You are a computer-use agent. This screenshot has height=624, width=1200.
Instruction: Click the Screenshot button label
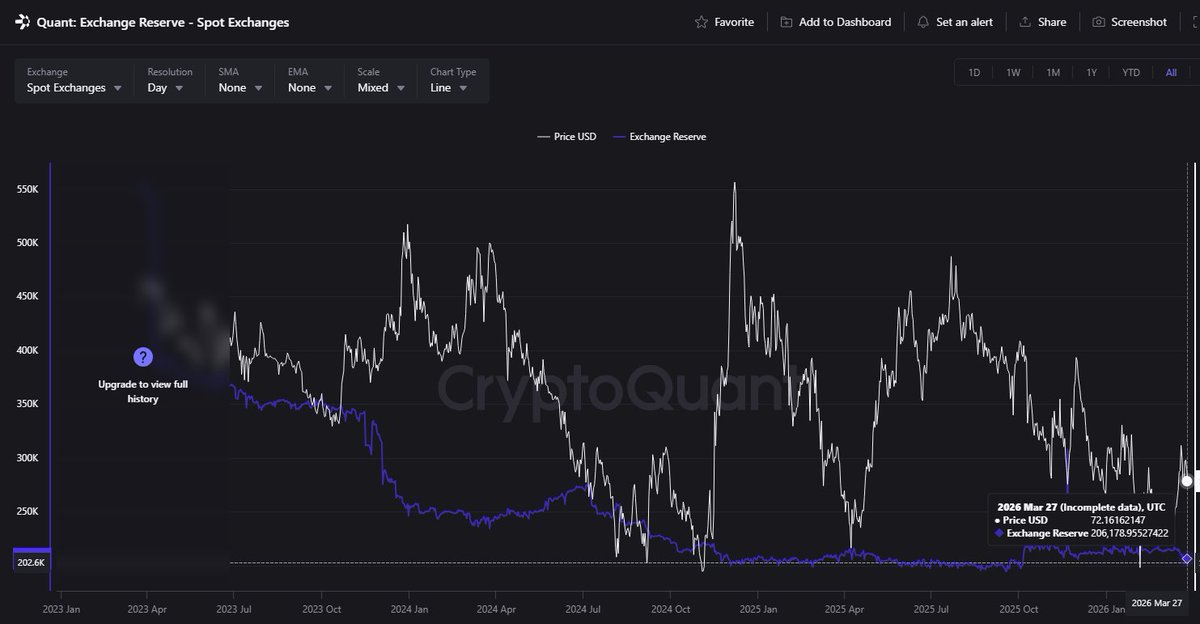pos(1139,22)
